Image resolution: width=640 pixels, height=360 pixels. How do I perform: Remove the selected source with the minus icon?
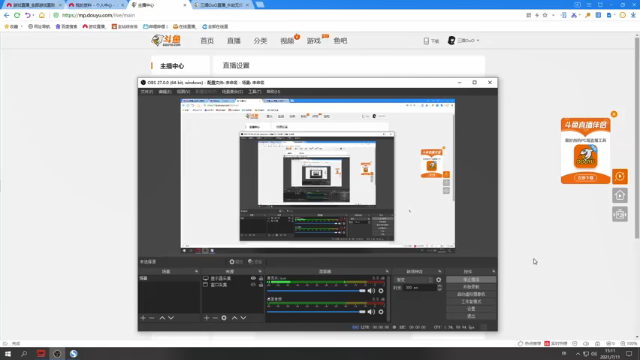point(215,318)
